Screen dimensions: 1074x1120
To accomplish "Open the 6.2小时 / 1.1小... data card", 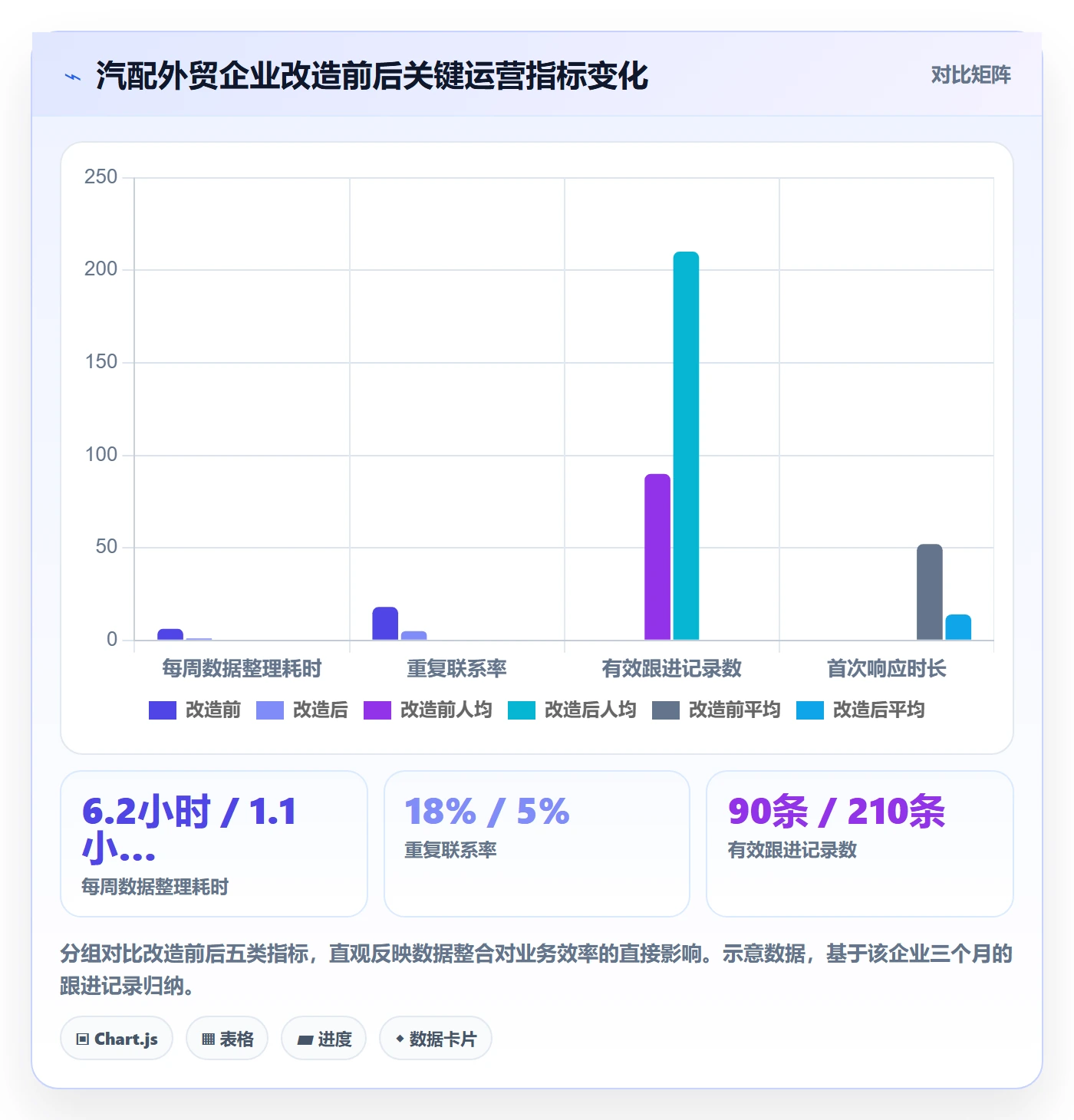I will pyautogui.click(x=214, y=844).
